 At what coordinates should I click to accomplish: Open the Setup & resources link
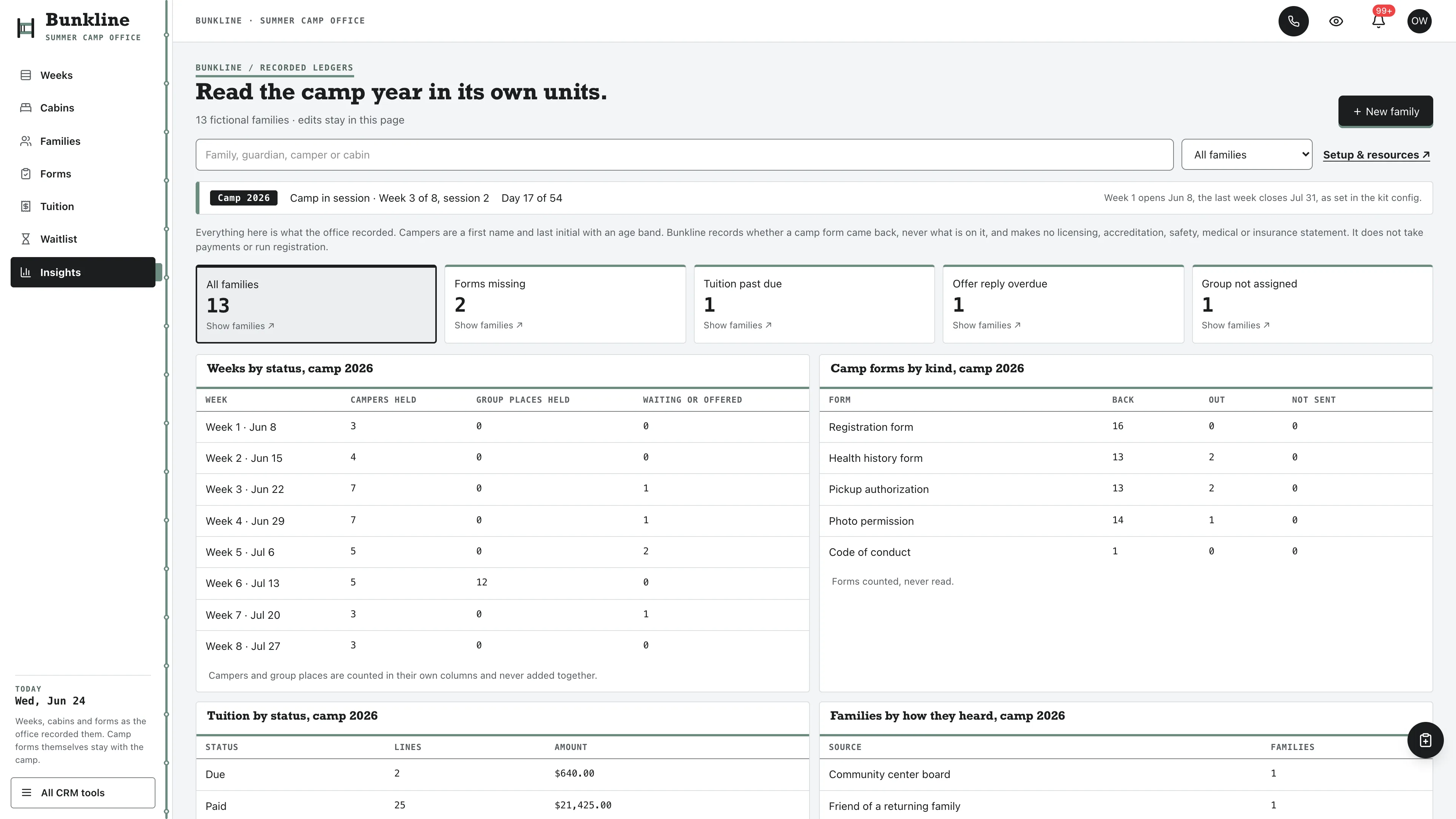pos(1376,155)
